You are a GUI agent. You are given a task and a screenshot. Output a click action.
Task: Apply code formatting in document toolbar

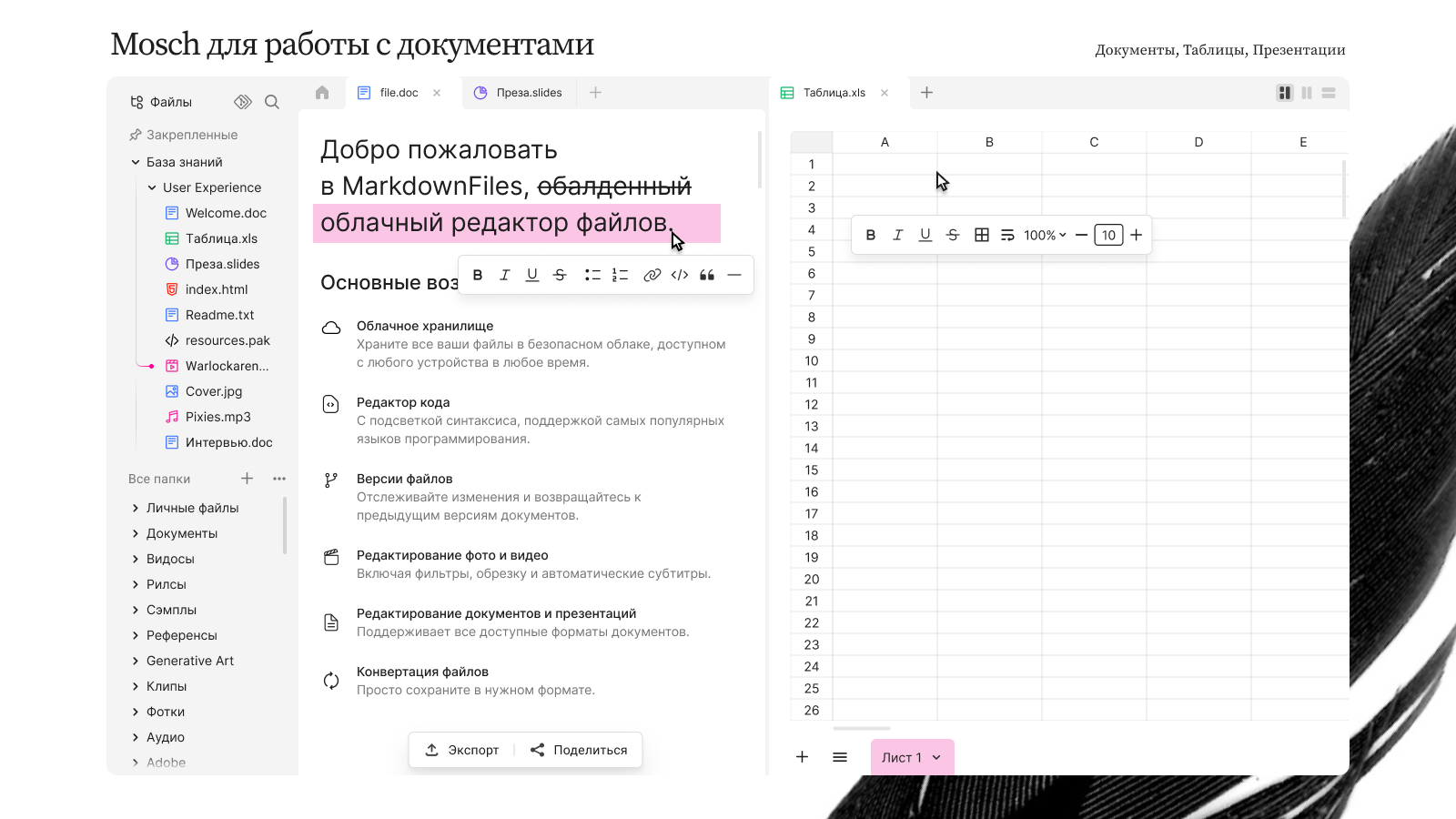(x=680, y=275)
